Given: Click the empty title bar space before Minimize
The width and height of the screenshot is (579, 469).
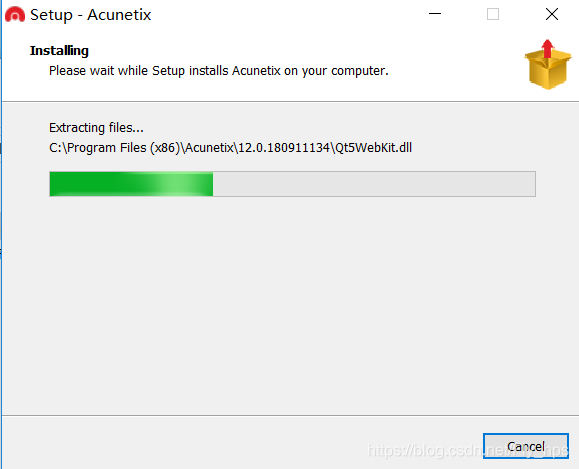Looking at the screenshot, I should tap(288, 15).
